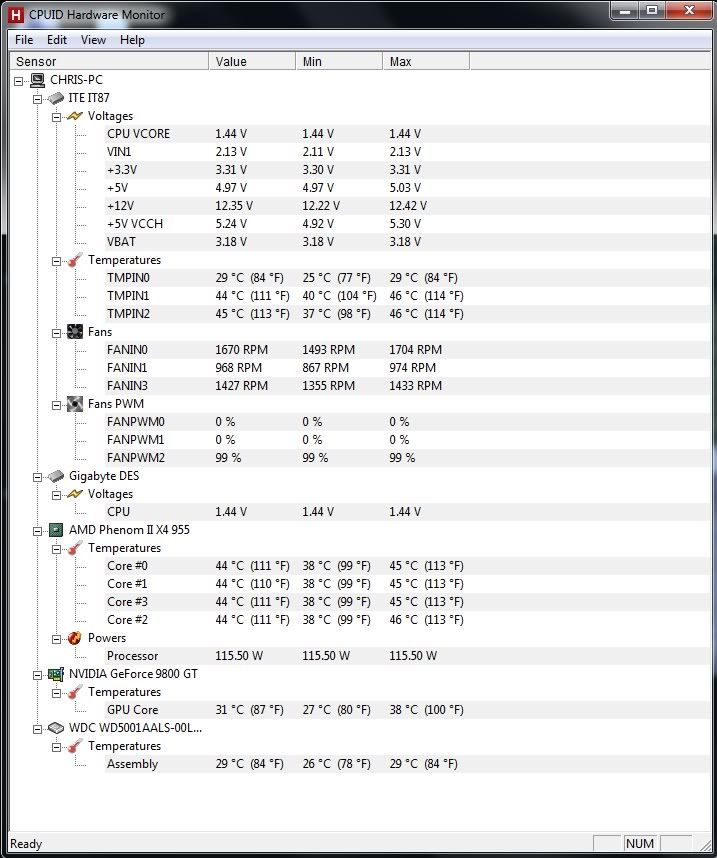This screenshot has height=858, width=717.
Task: Click the Edit menu
Action: 56,40
